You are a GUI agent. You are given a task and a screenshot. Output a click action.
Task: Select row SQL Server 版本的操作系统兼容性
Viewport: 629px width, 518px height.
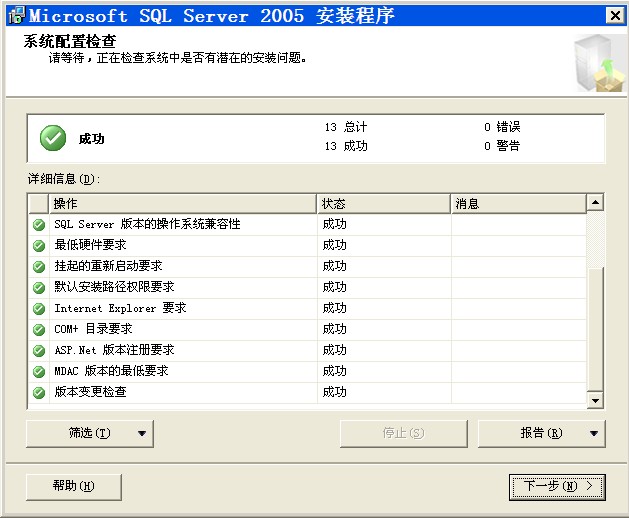point(308,225)
